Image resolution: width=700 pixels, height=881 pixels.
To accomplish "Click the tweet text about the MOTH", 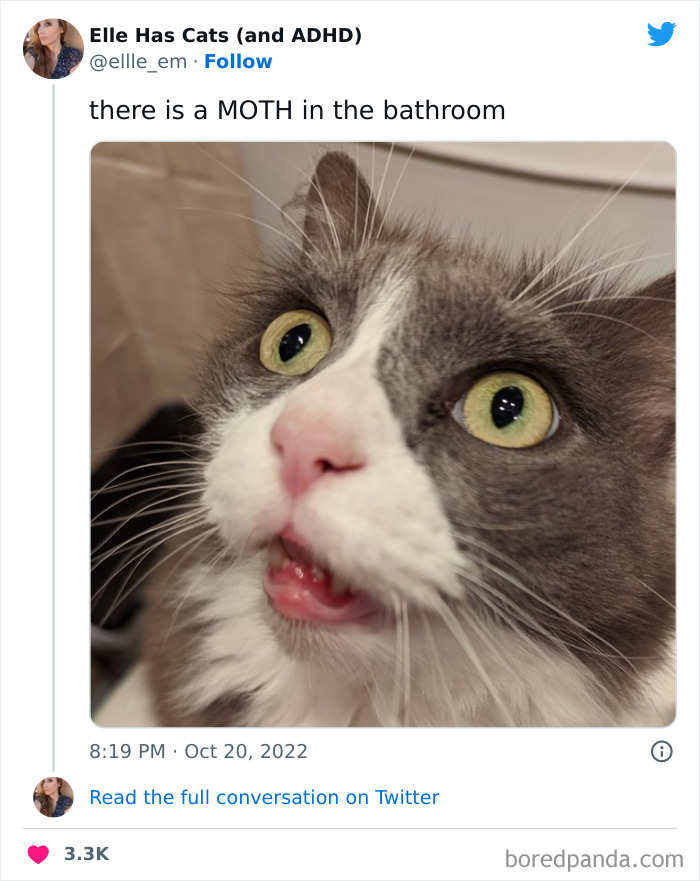I will point(297,110).
